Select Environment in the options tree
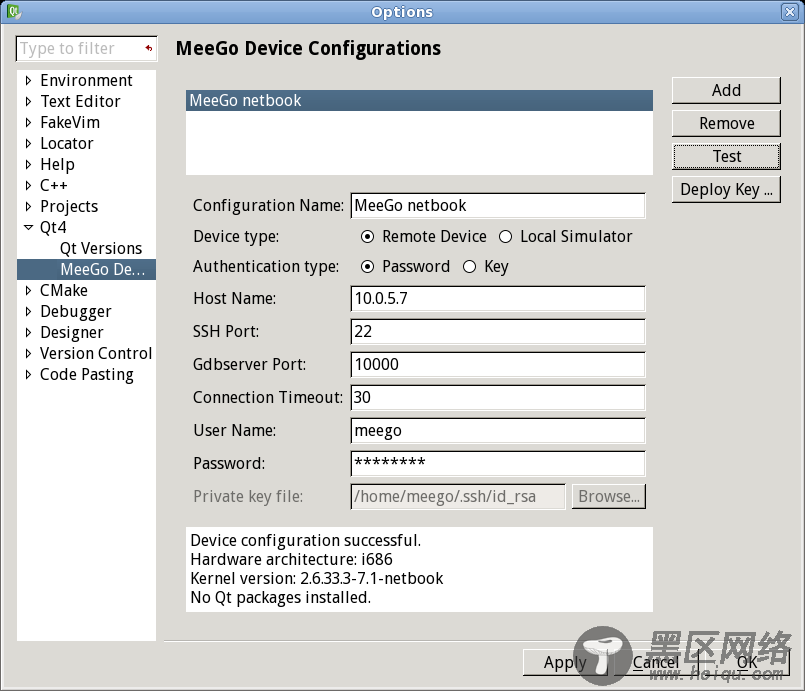The height and width of the screenshot is (691, 805). [86, 81]
